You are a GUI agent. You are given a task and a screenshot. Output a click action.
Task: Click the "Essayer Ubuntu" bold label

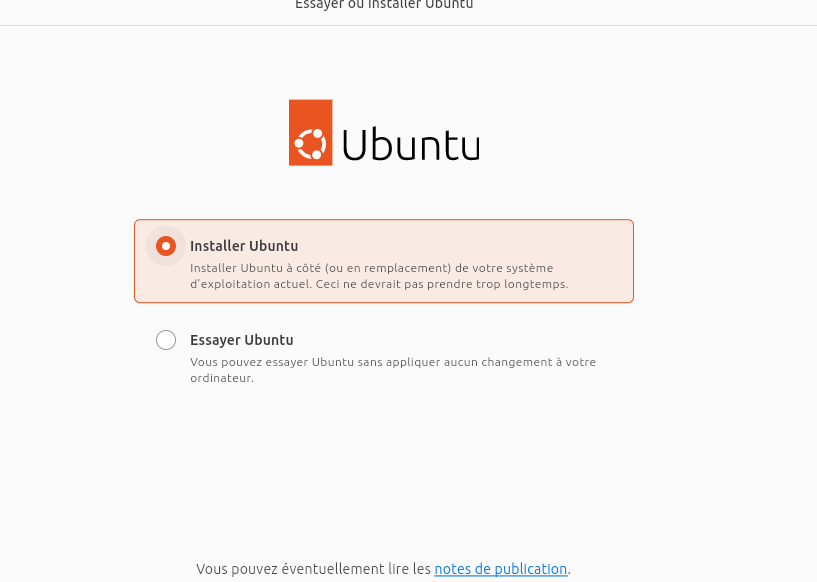[242, 340]
